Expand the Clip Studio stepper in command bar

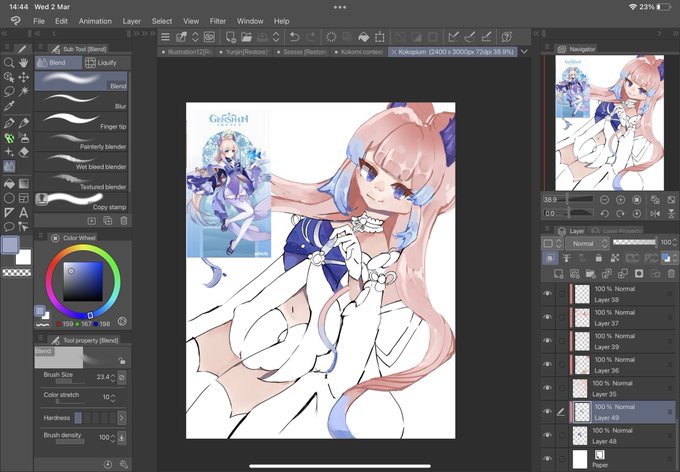[x=195, y=37]
